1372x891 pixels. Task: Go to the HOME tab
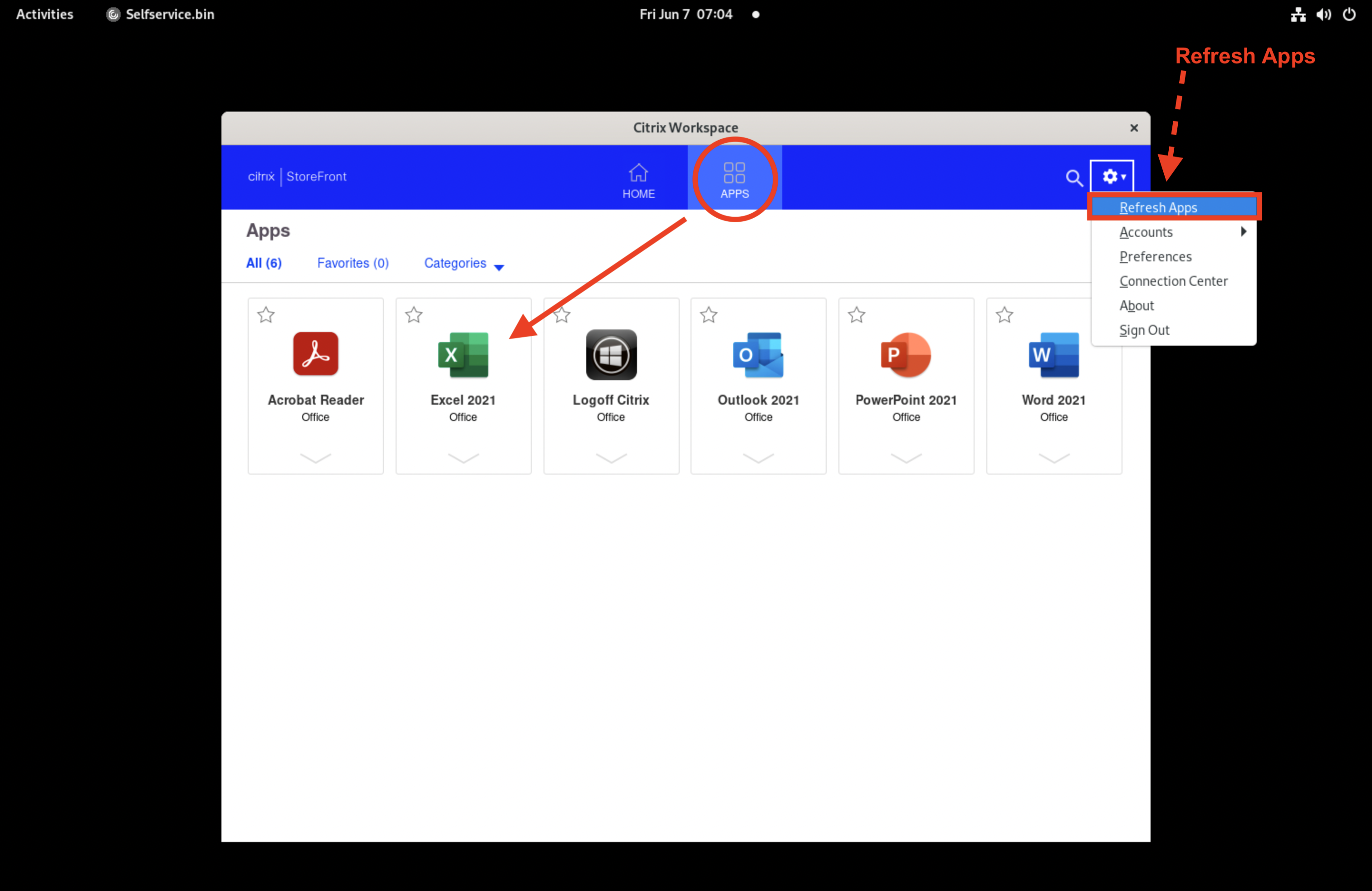(638, 181)
